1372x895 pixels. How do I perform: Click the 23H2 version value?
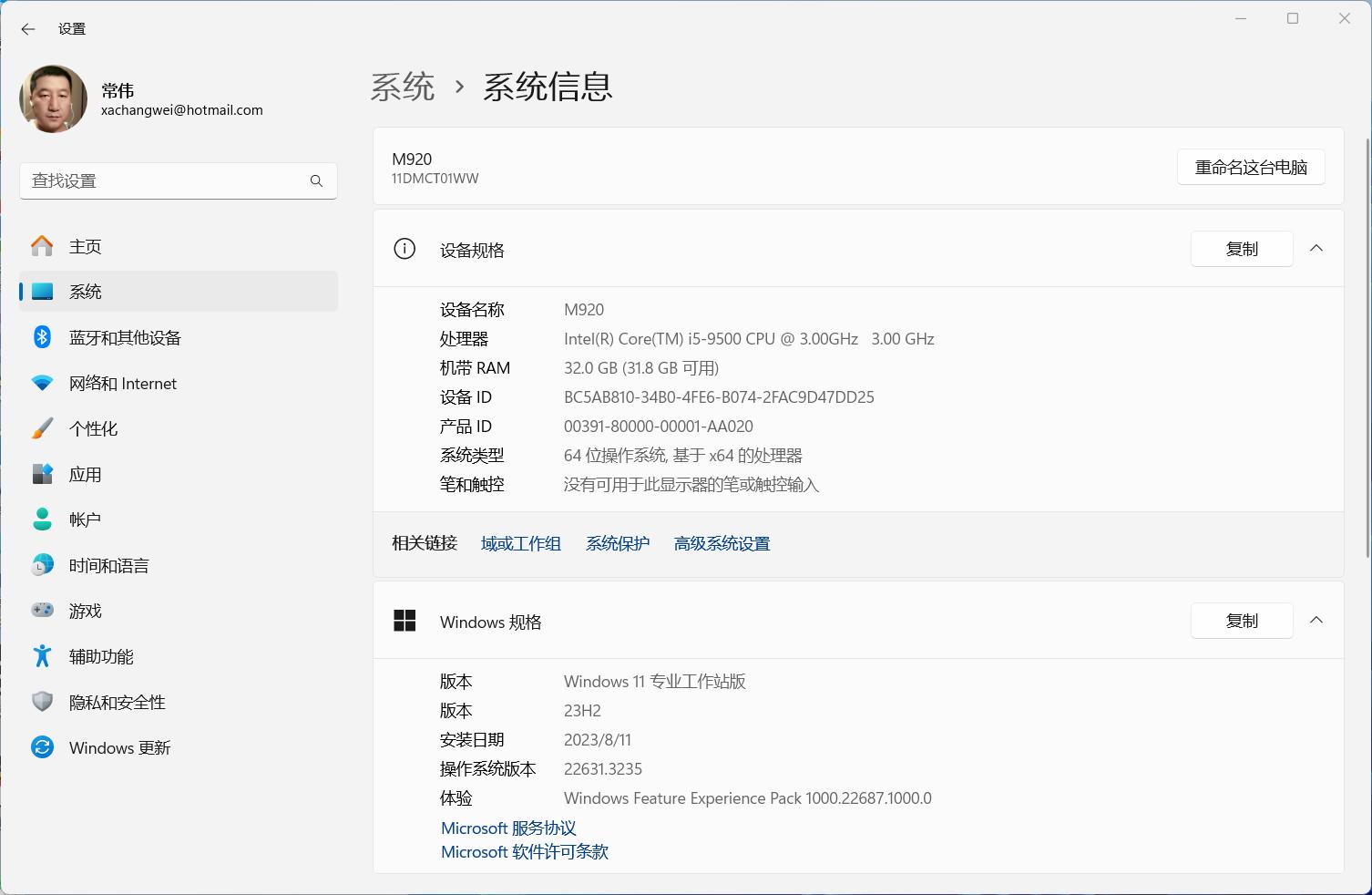[x=582, y=711]
